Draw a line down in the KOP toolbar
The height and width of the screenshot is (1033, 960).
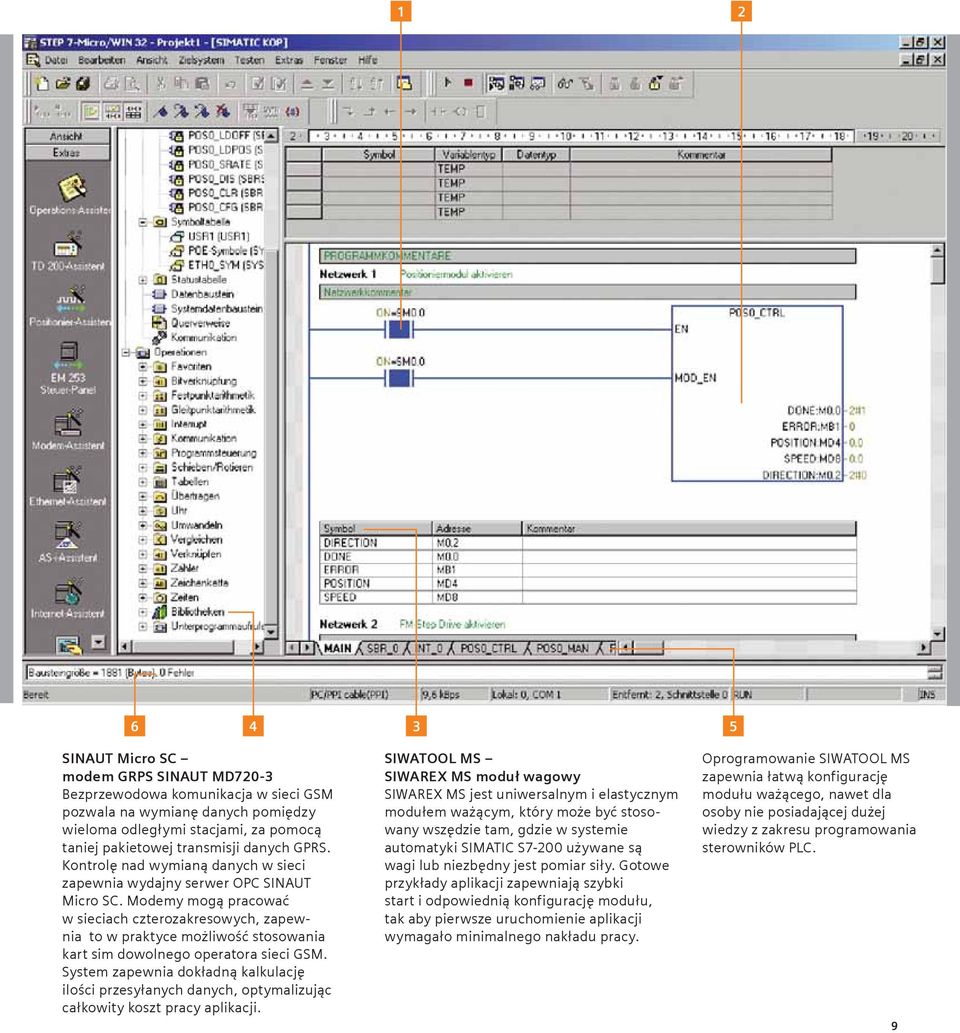point(349,111)
